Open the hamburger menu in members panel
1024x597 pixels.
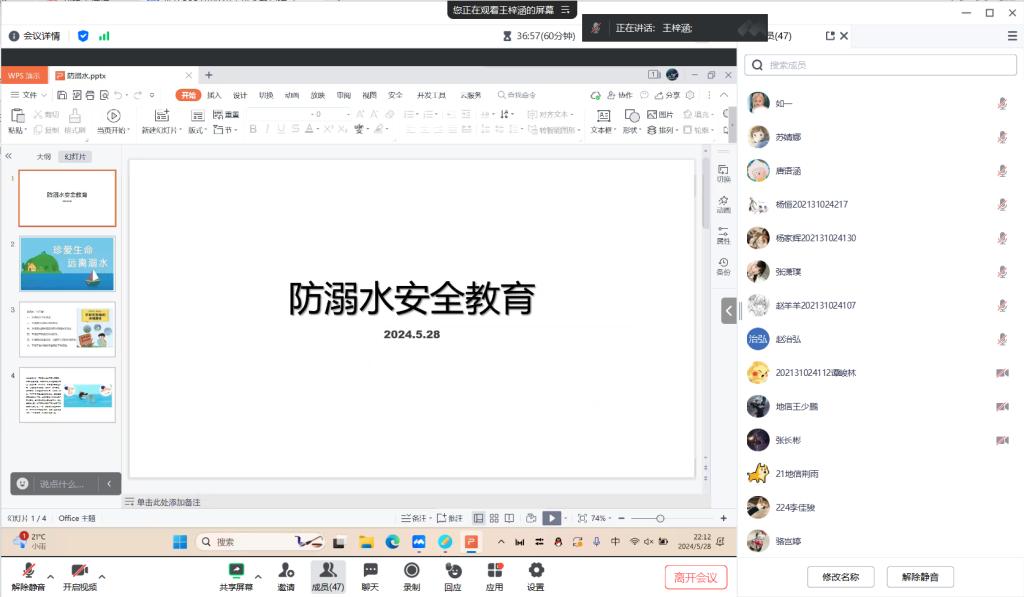1012,36
